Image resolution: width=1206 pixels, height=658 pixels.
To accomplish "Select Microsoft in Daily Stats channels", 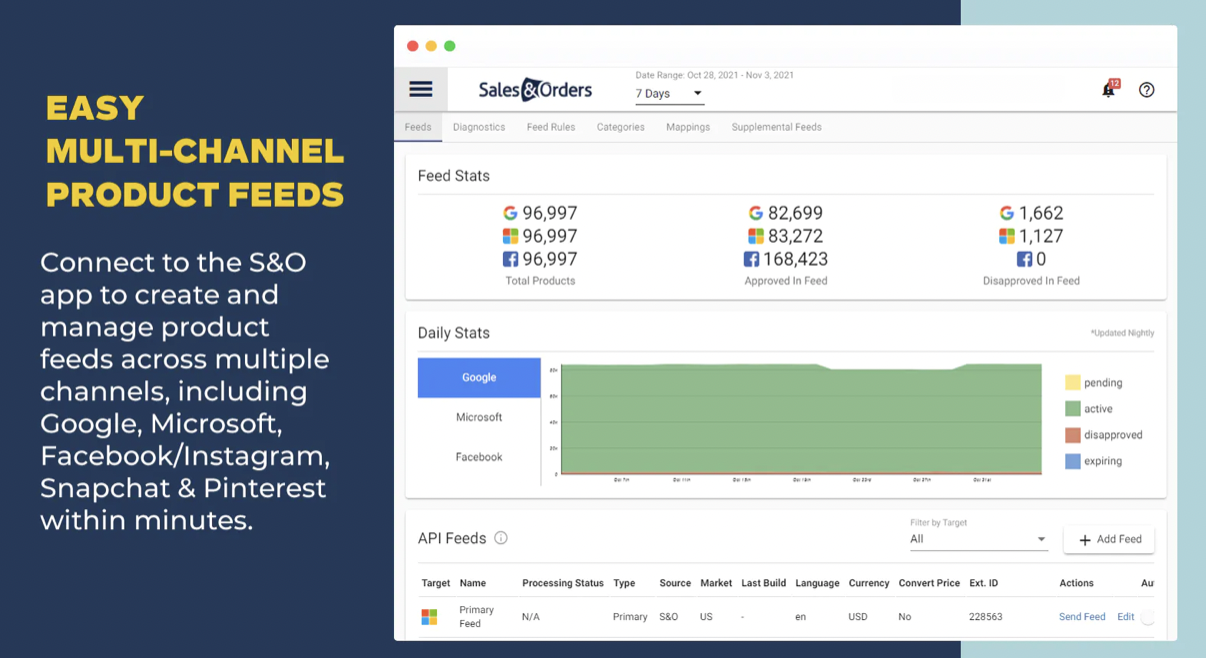I will pos(479,417).
